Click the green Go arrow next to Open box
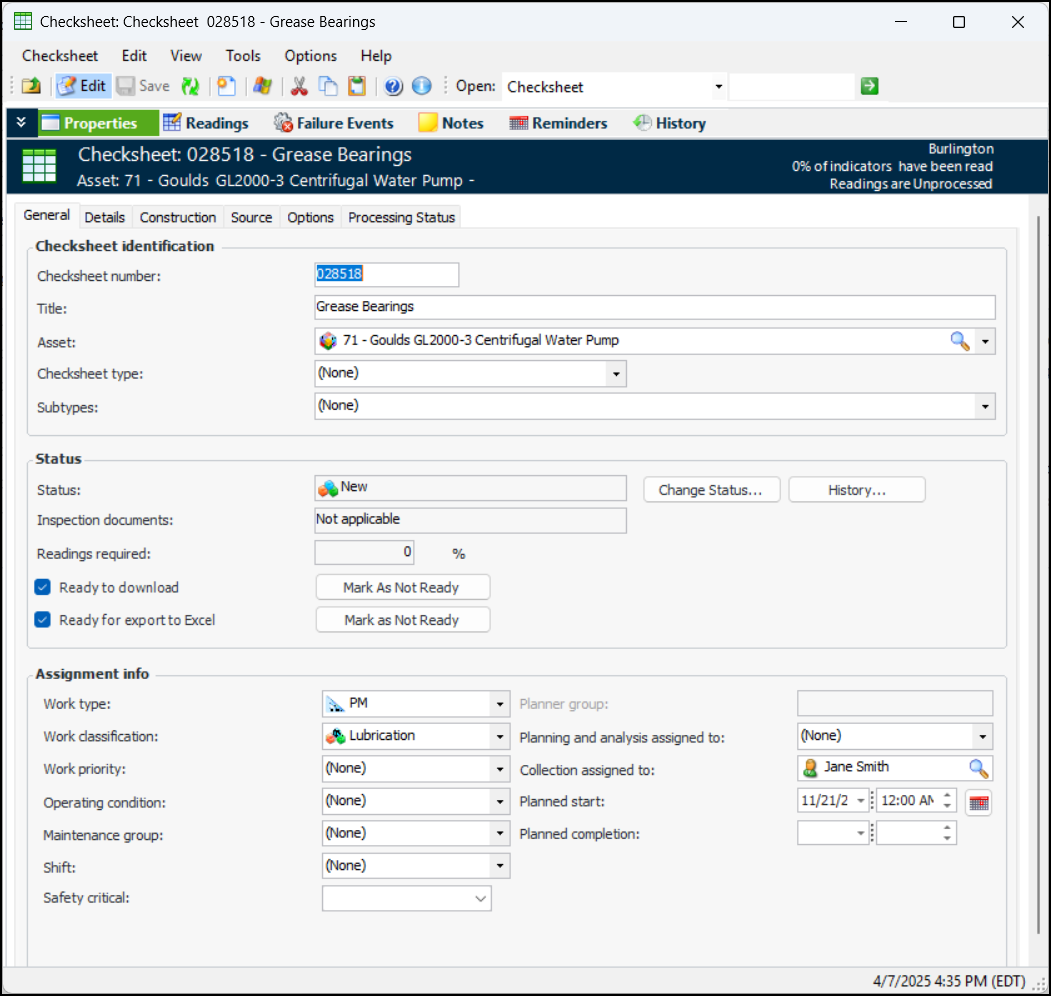This screenshot has height=996, width=1051. pyautogui.click(x=869, y=86)
